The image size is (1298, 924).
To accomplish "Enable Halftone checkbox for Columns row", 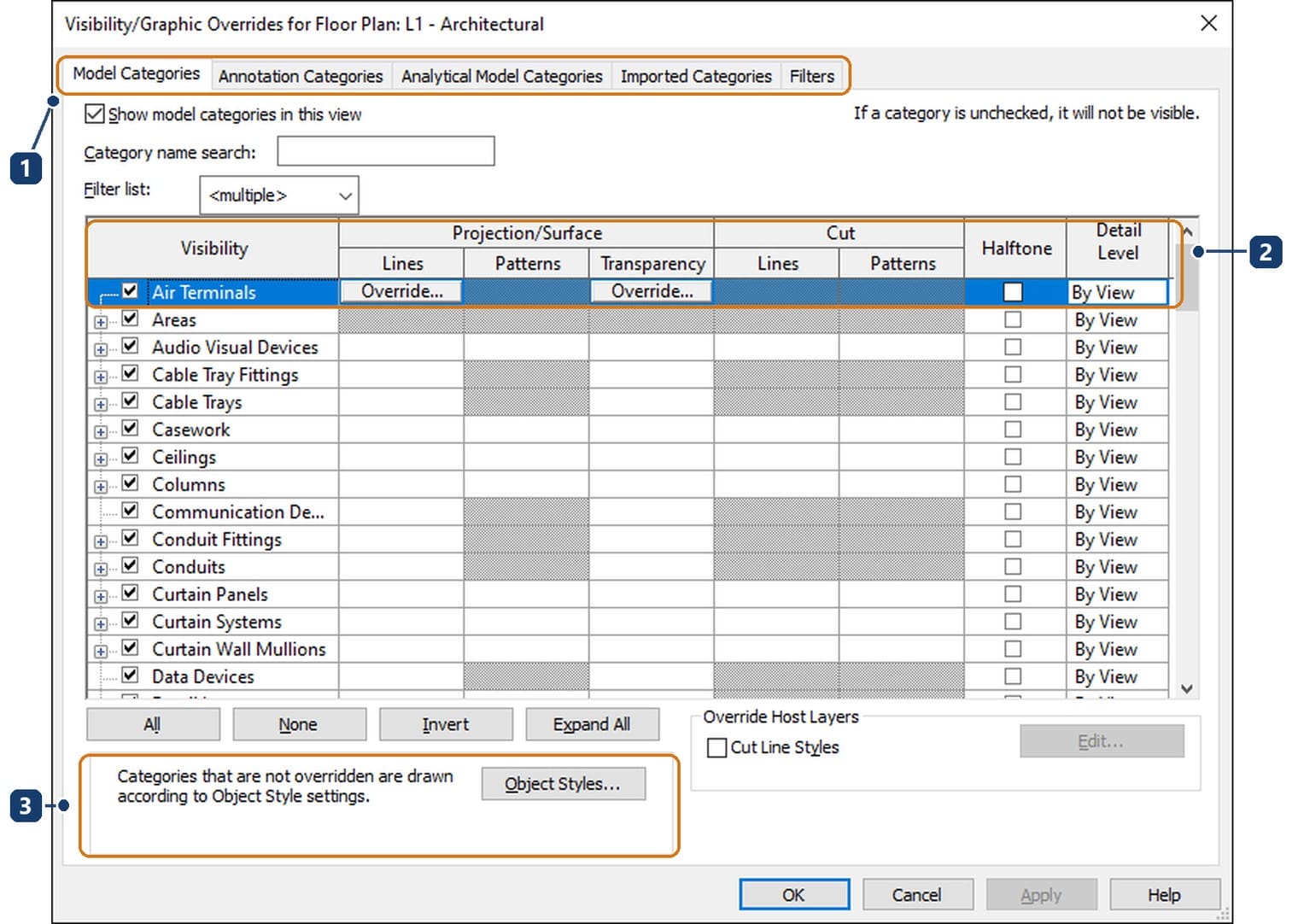I will tap(1013, 484).
